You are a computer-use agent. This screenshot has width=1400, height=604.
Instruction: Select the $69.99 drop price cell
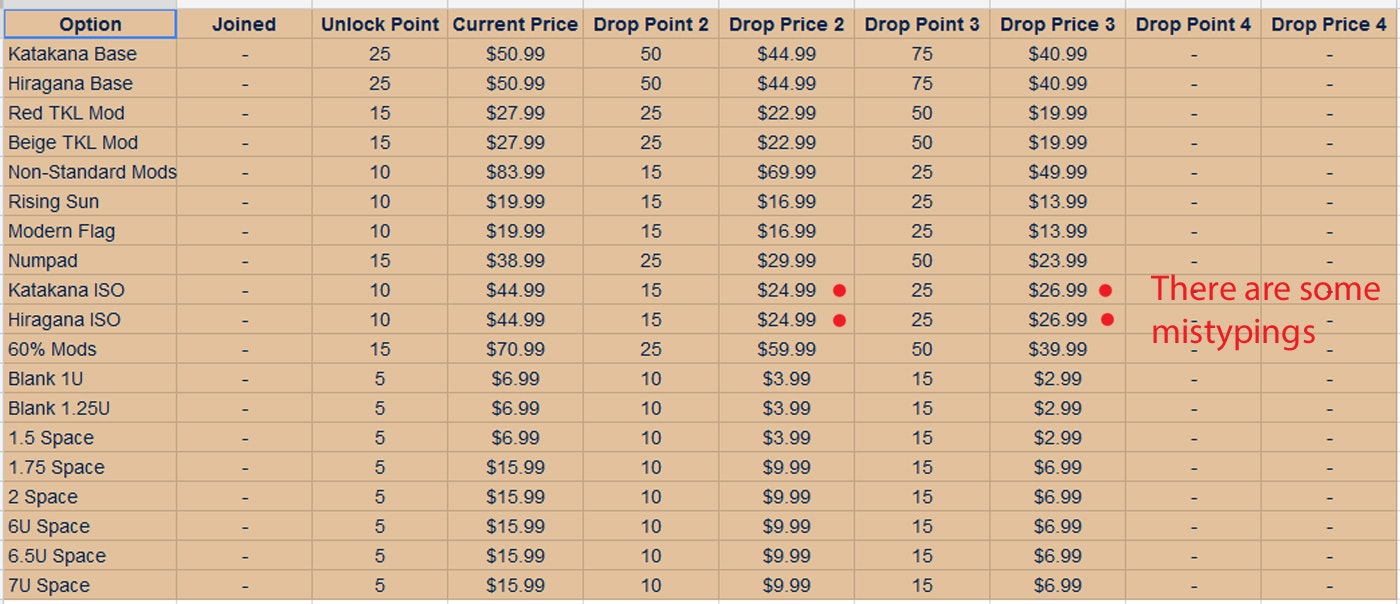[x=786, y=172]
